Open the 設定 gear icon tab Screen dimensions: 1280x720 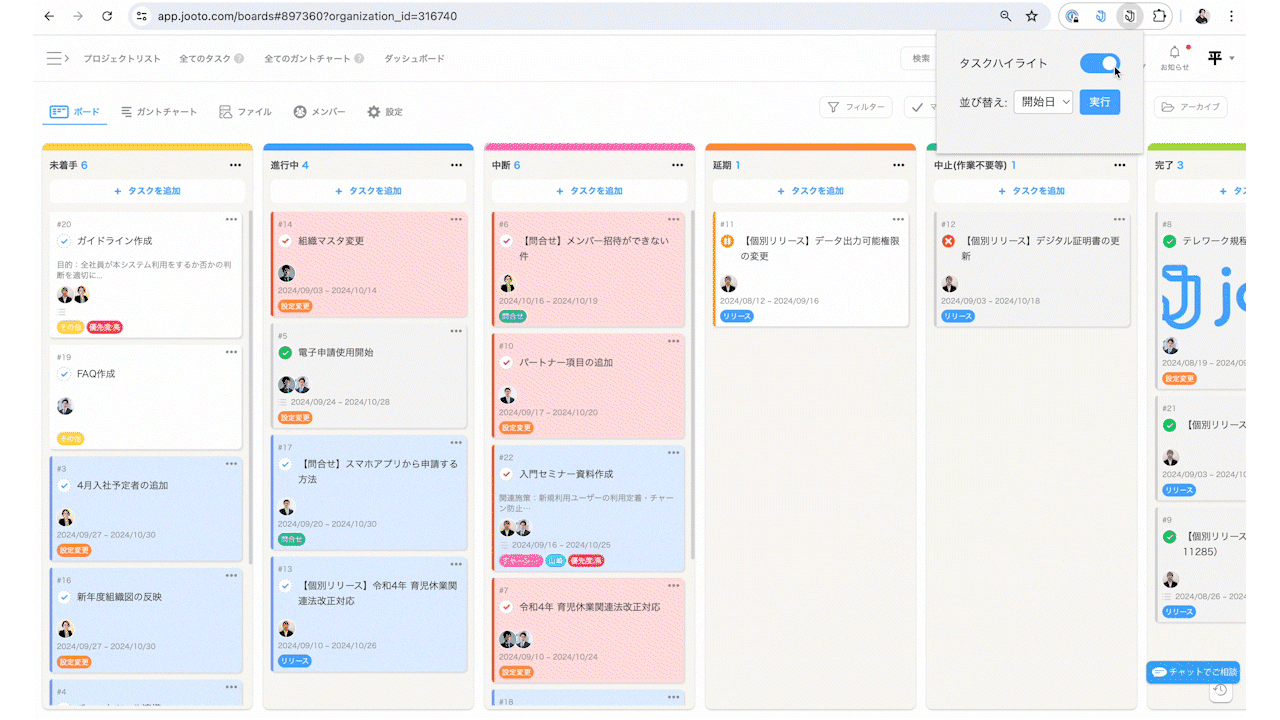pos(373,112)
